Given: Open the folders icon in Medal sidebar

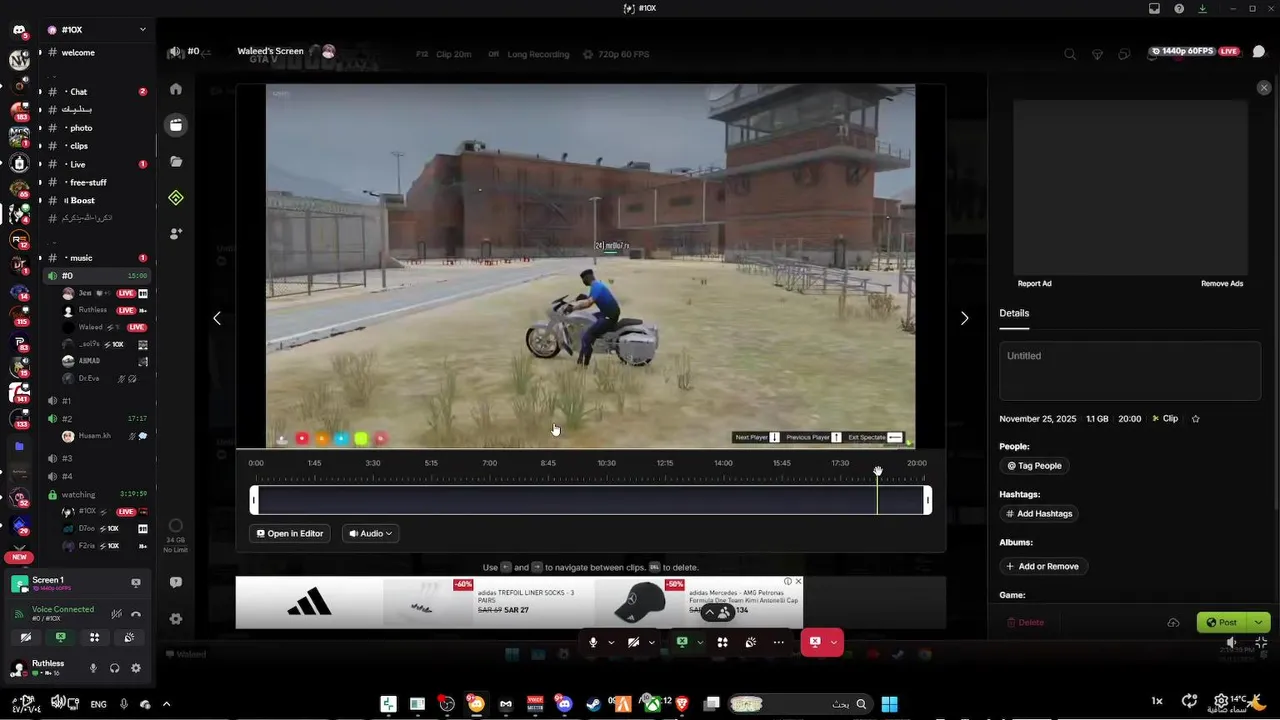Looking at the screenshot, I should point(176,161).
